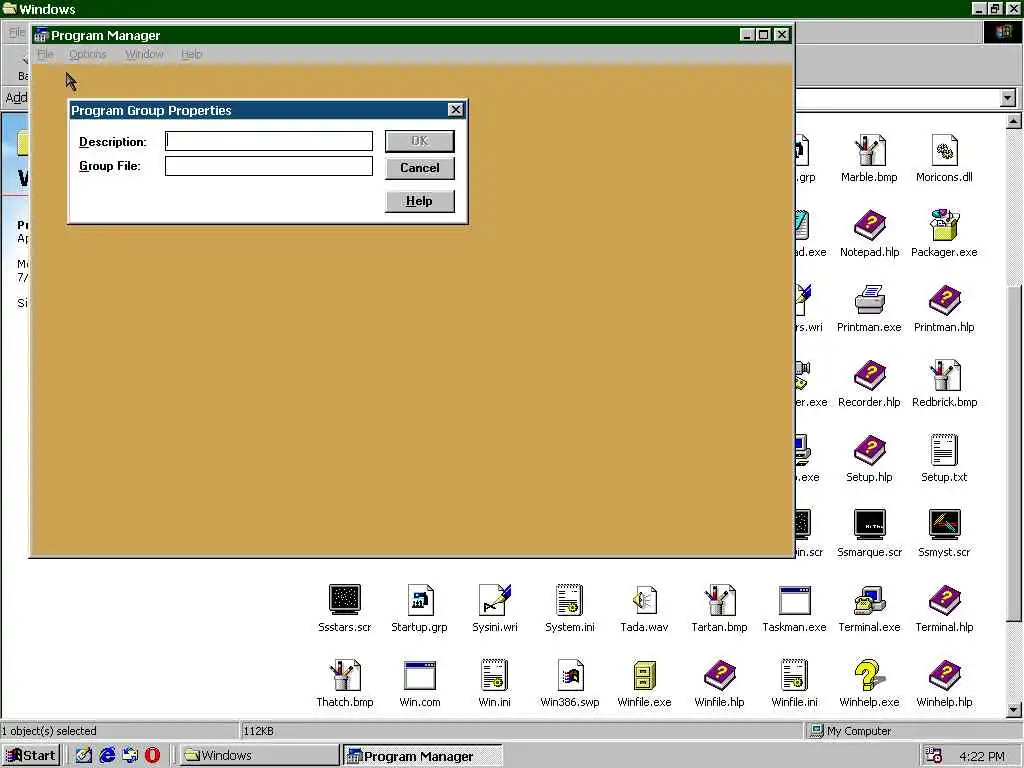The image size is (1024, 768).
Task: Open Notepad.hlp help file icon
Action: pyautogui.click(x=869, y=225)
